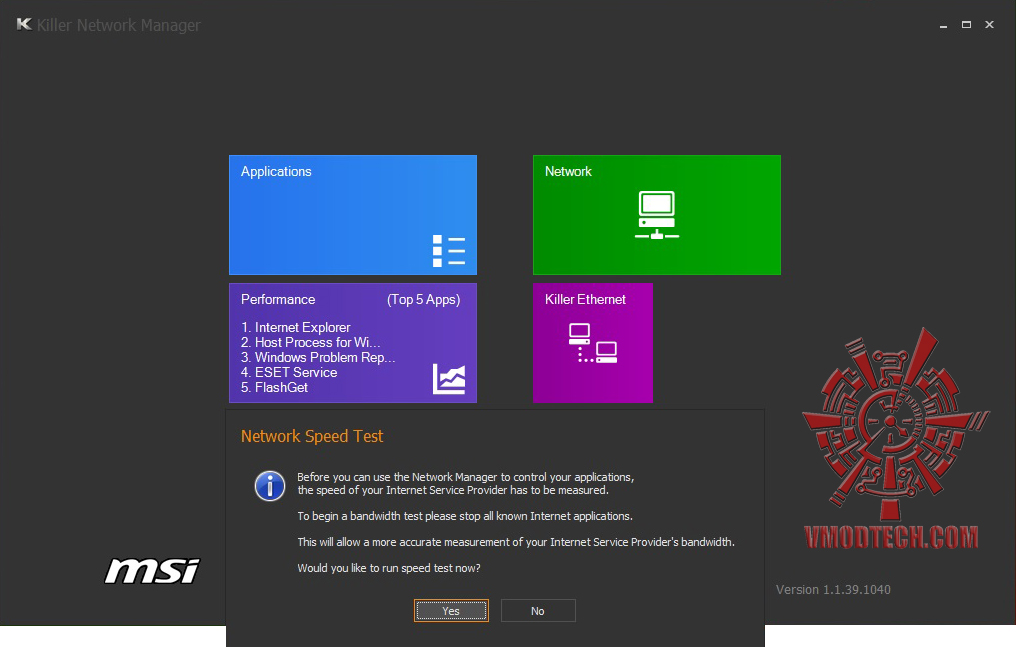This screenshot has width=1016, height=647.
Task: Select 'FlashGet' entry
Action: (274, 387)
